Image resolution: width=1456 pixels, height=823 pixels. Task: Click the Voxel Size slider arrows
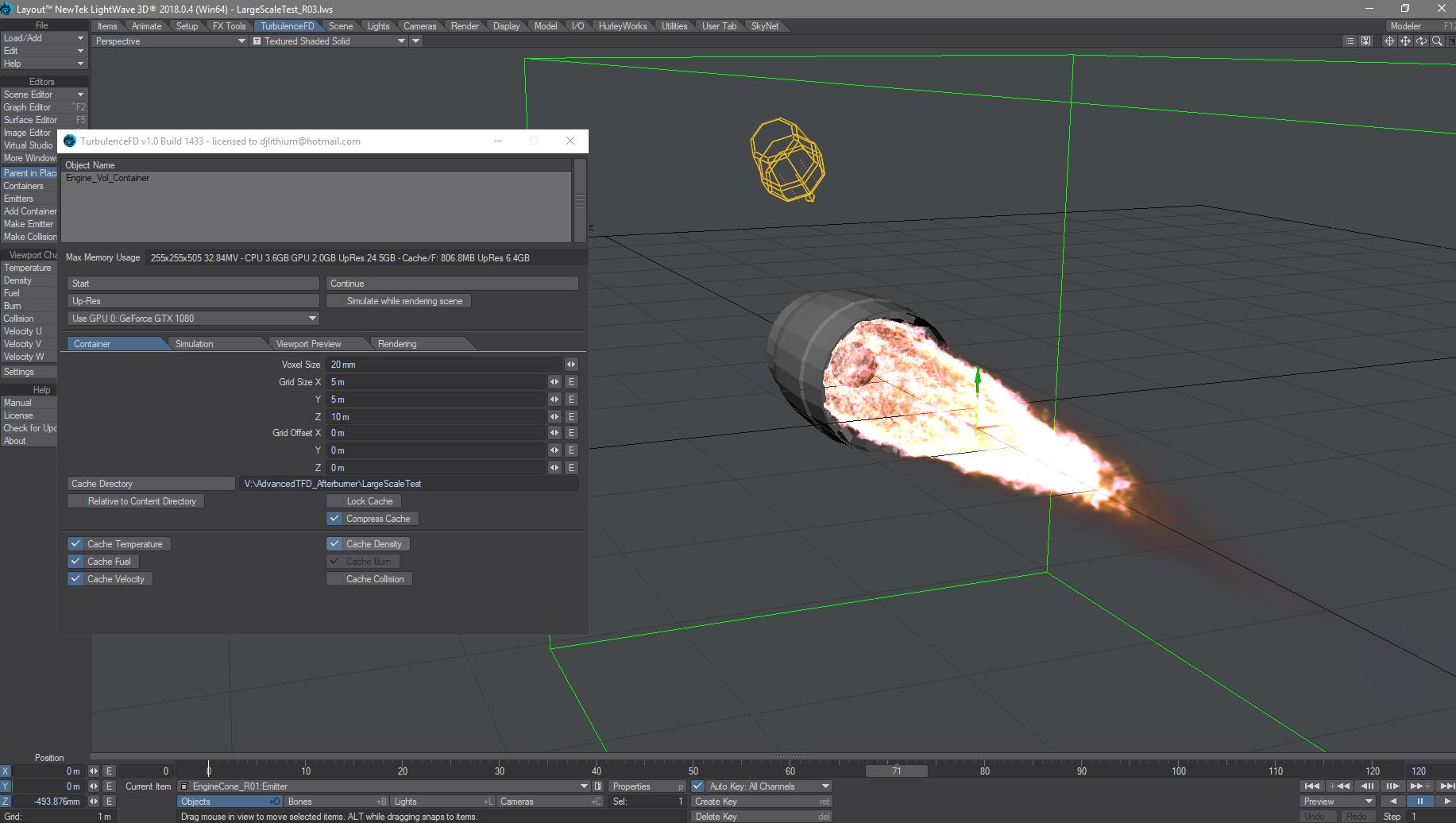point(571,365)
